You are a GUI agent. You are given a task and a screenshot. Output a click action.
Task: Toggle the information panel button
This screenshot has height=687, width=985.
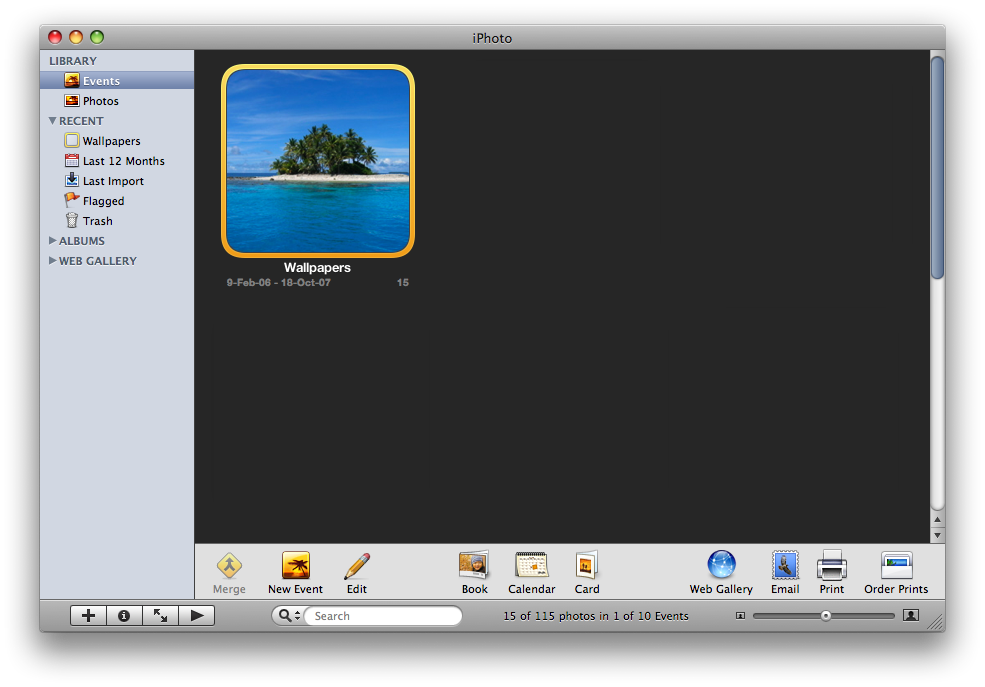(x=124, y=616)
